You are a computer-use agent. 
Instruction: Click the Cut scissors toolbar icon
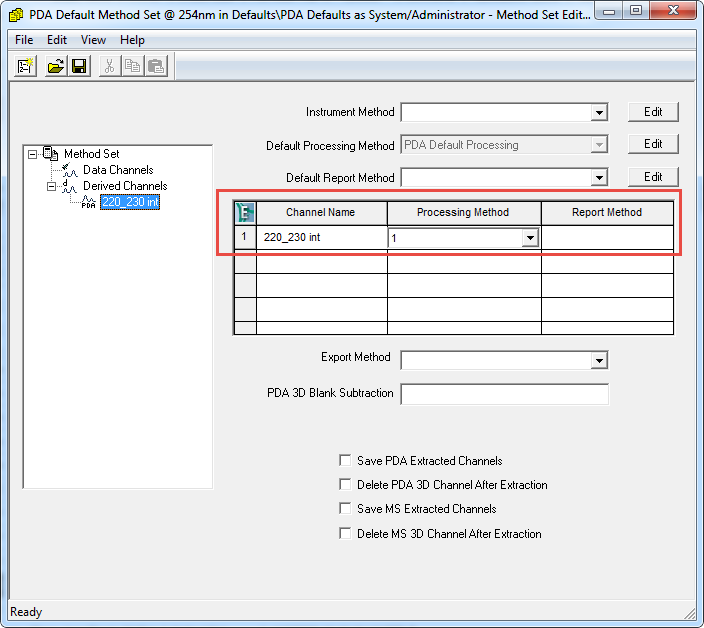pyautogui.click(x=110, y=67)
